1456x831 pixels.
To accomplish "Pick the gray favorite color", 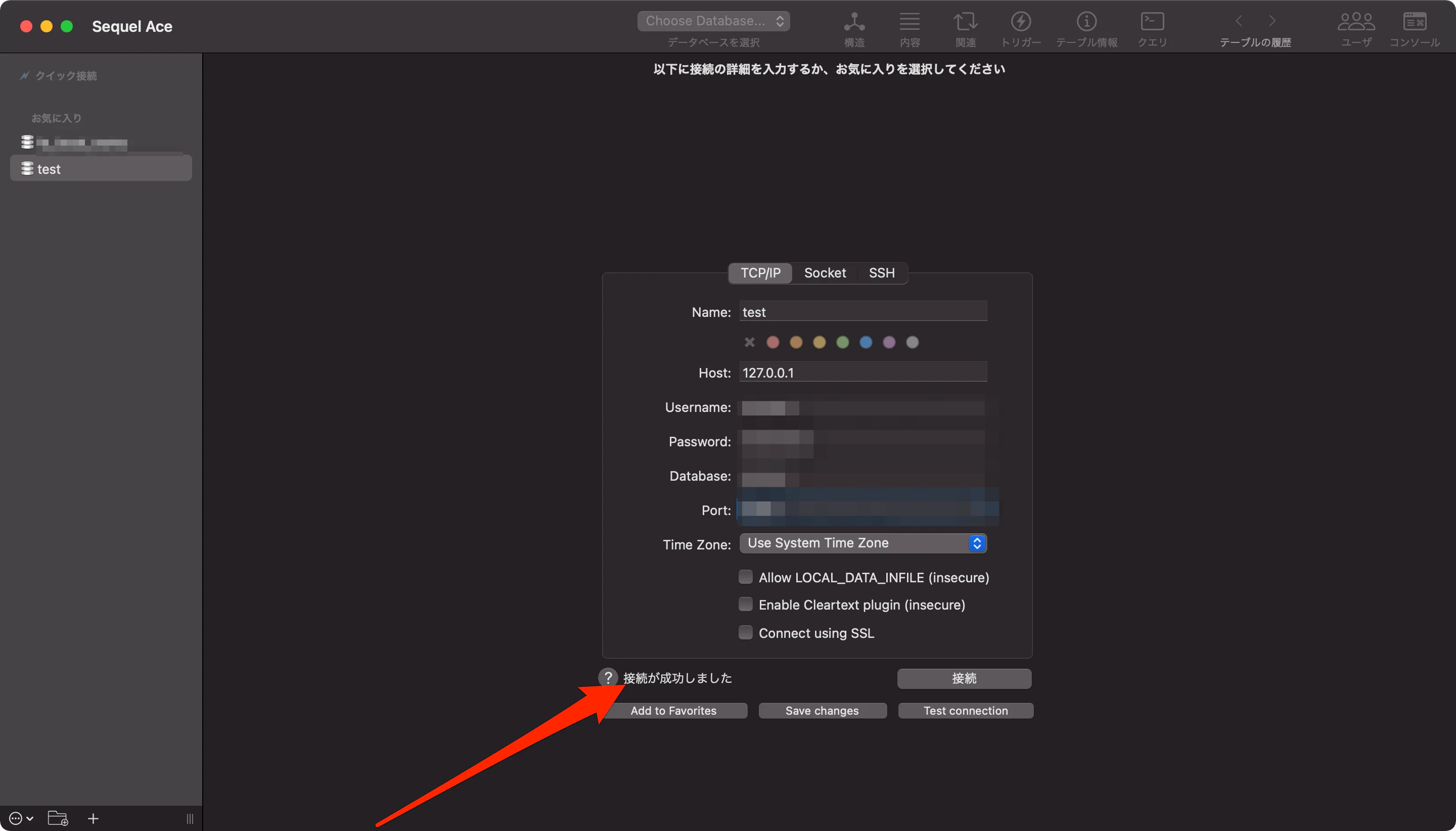I will (x=913, y=342).
